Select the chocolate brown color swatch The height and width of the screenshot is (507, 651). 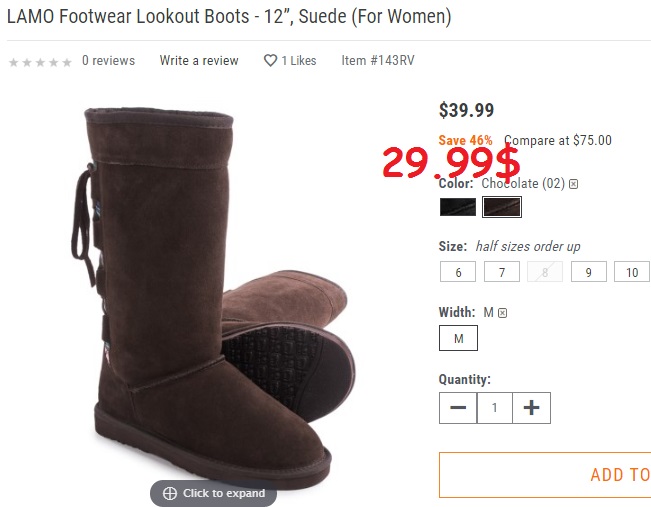(502, 207)
